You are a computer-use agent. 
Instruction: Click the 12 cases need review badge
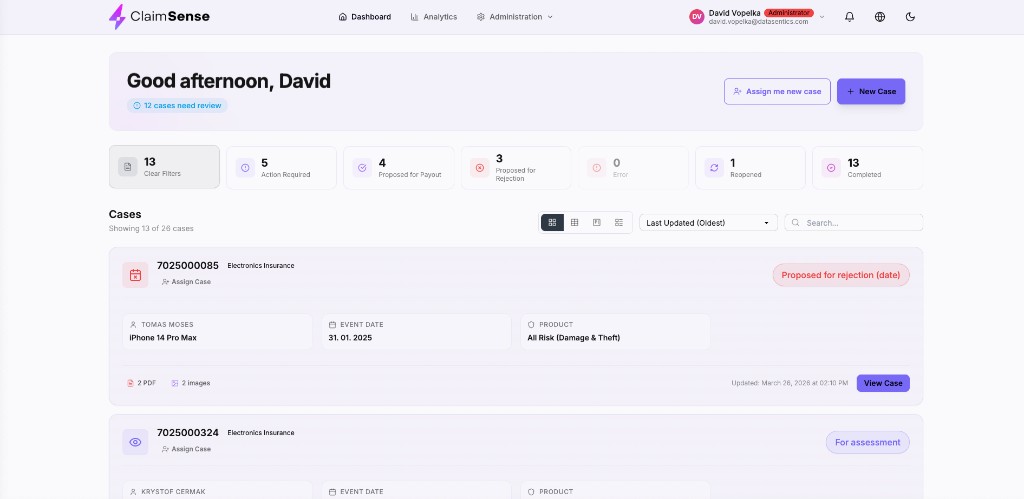[x=177, y=105]
